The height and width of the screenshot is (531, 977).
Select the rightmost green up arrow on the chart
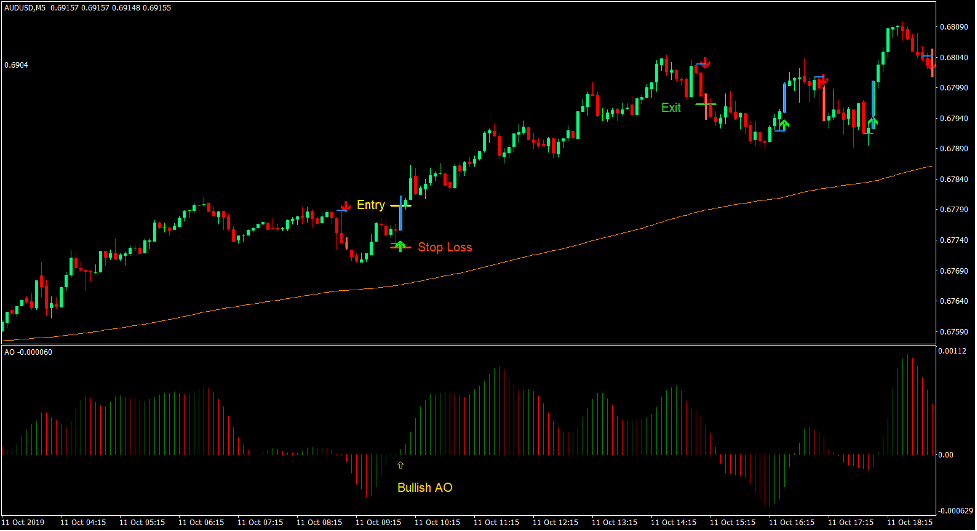tap(873, 124)
